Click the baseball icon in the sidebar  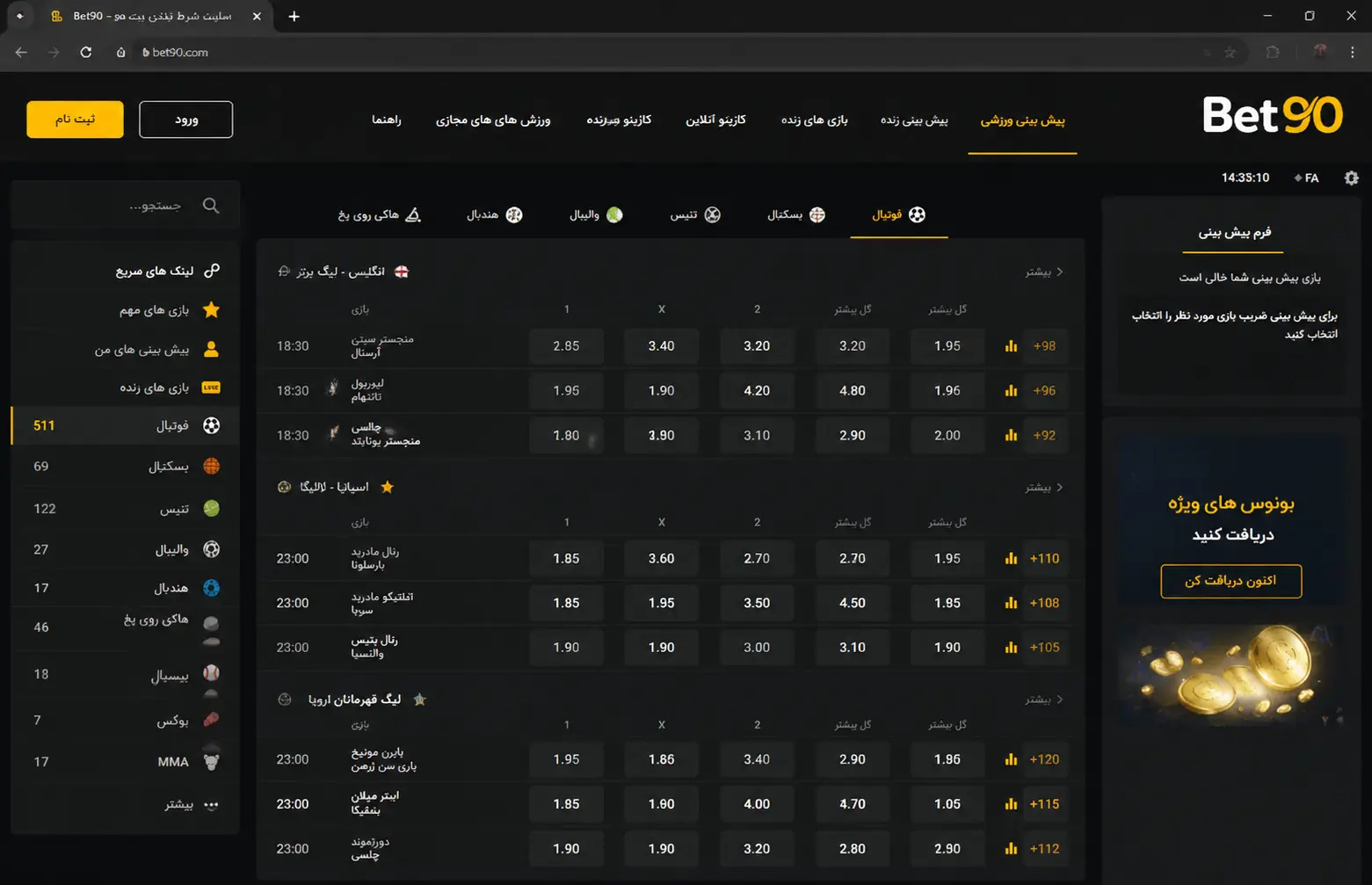click(x=211, y=673)
